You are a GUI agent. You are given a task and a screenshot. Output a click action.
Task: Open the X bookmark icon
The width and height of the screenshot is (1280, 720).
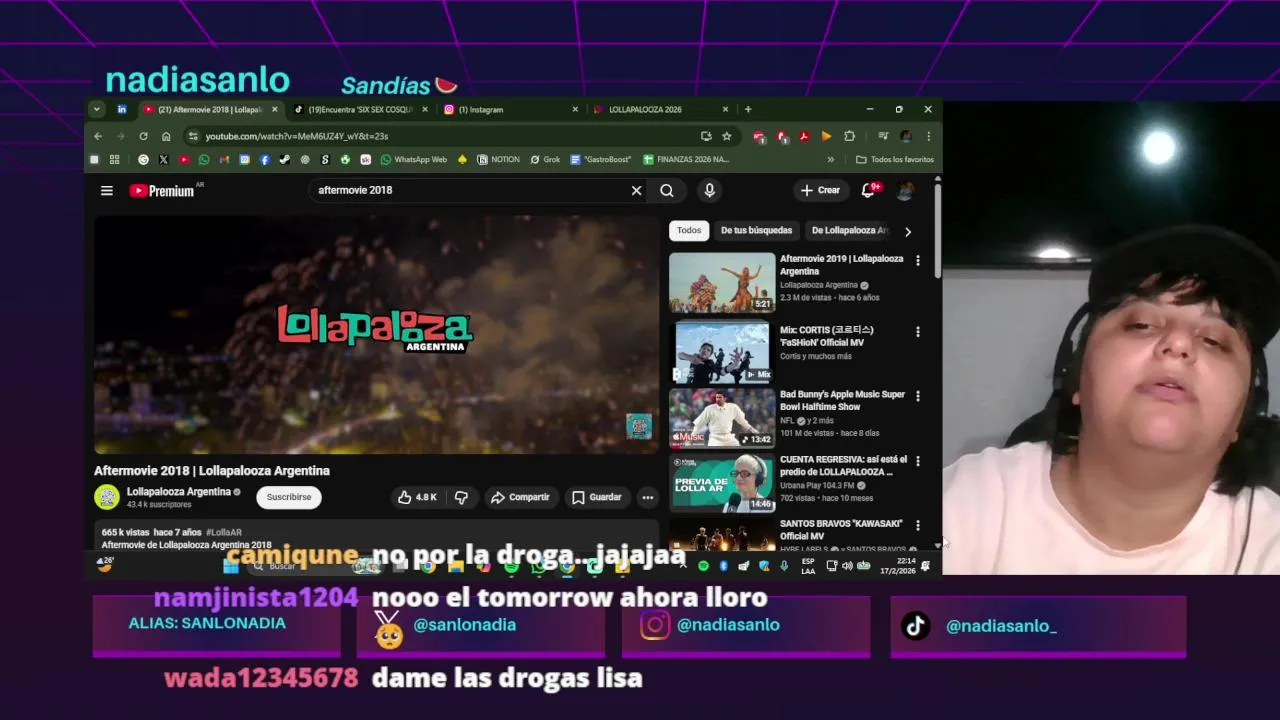pyautogui.click(x=163, y=160)
